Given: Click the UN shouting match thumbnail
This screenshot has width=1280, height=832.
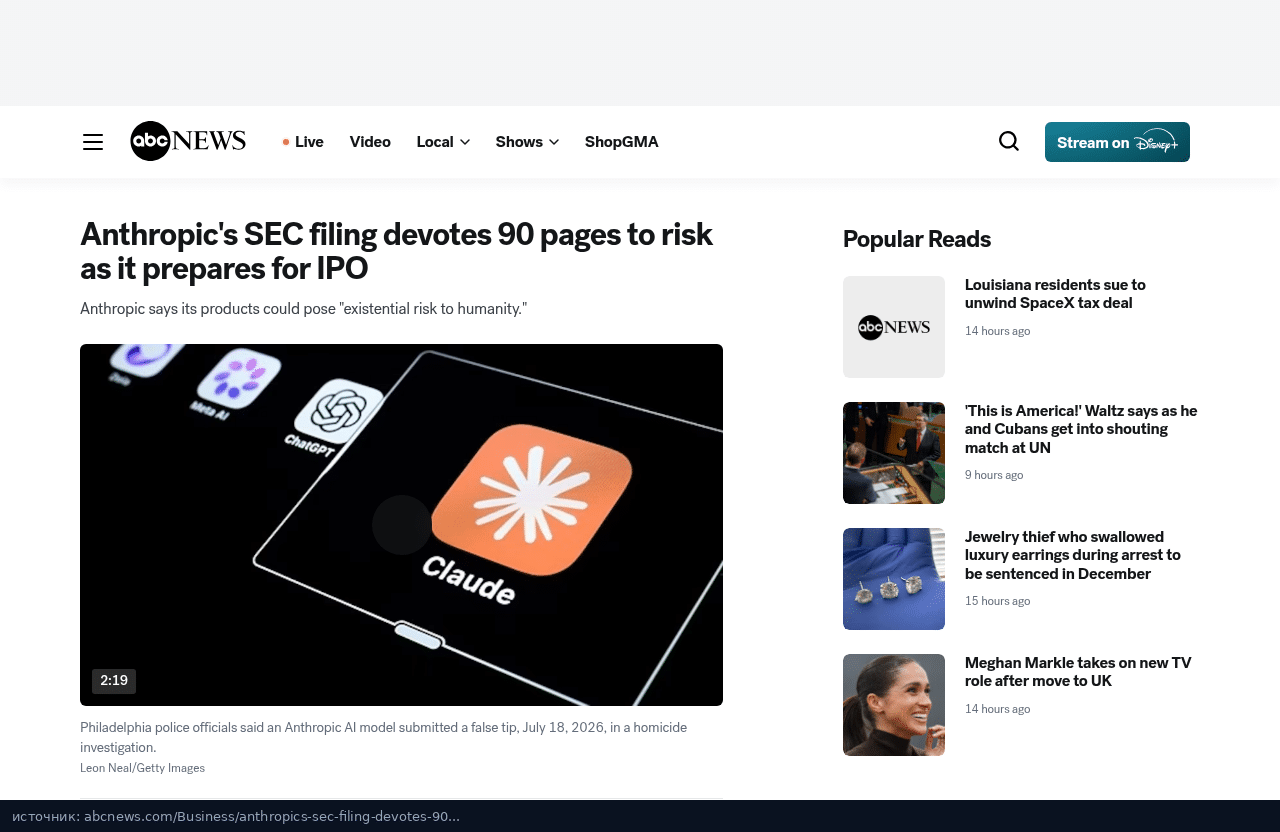Looking at the screenshot, I should (x=894, y=453).
